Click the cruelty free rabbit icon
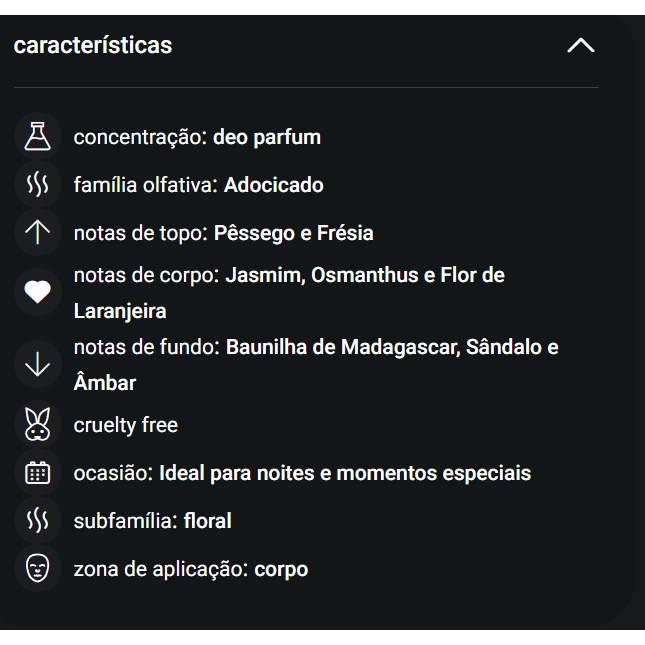This screenshot has width=645, height=645. [37, 425]
